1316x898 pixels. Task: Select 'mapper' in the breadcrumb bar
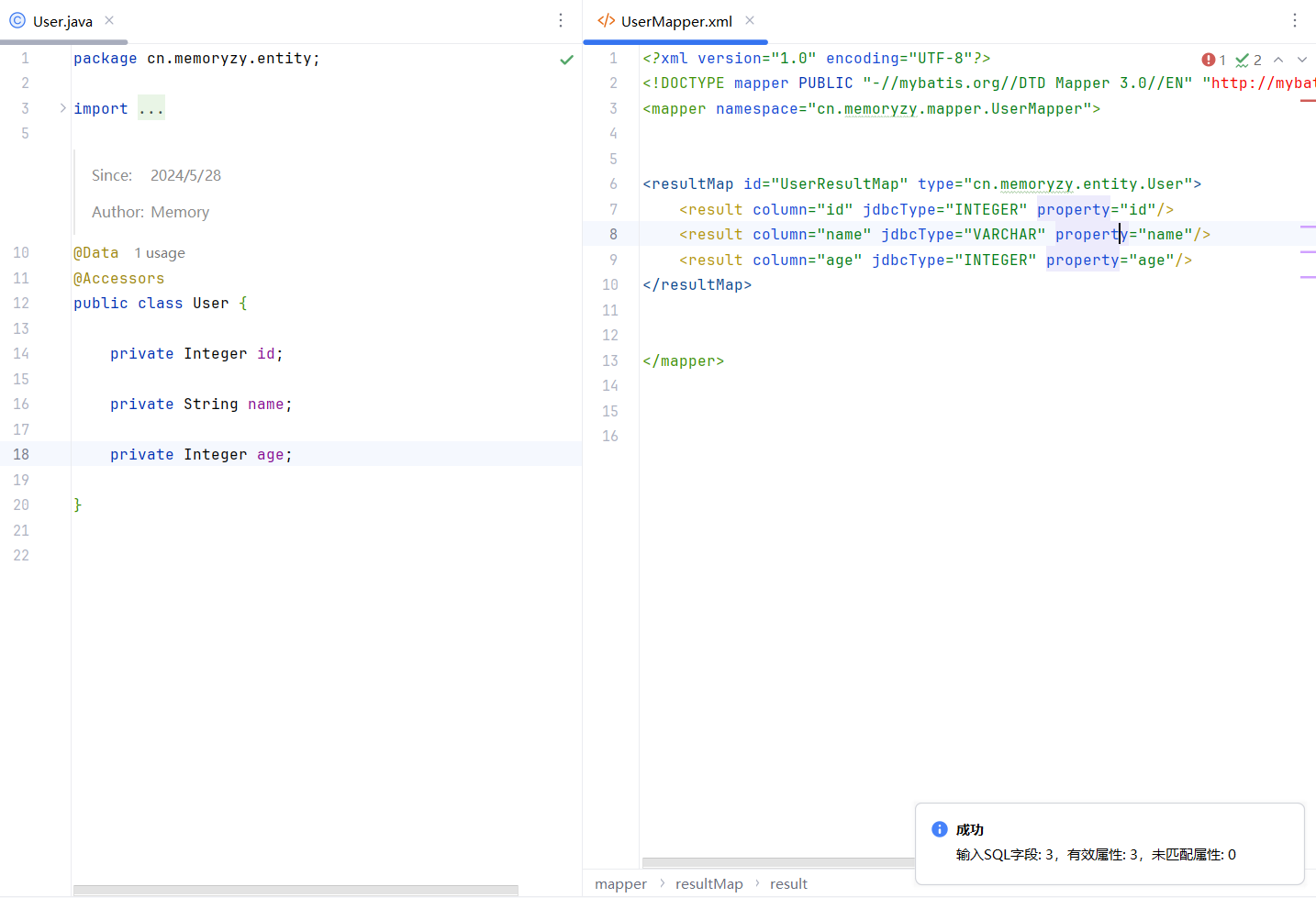click(620, 884)
